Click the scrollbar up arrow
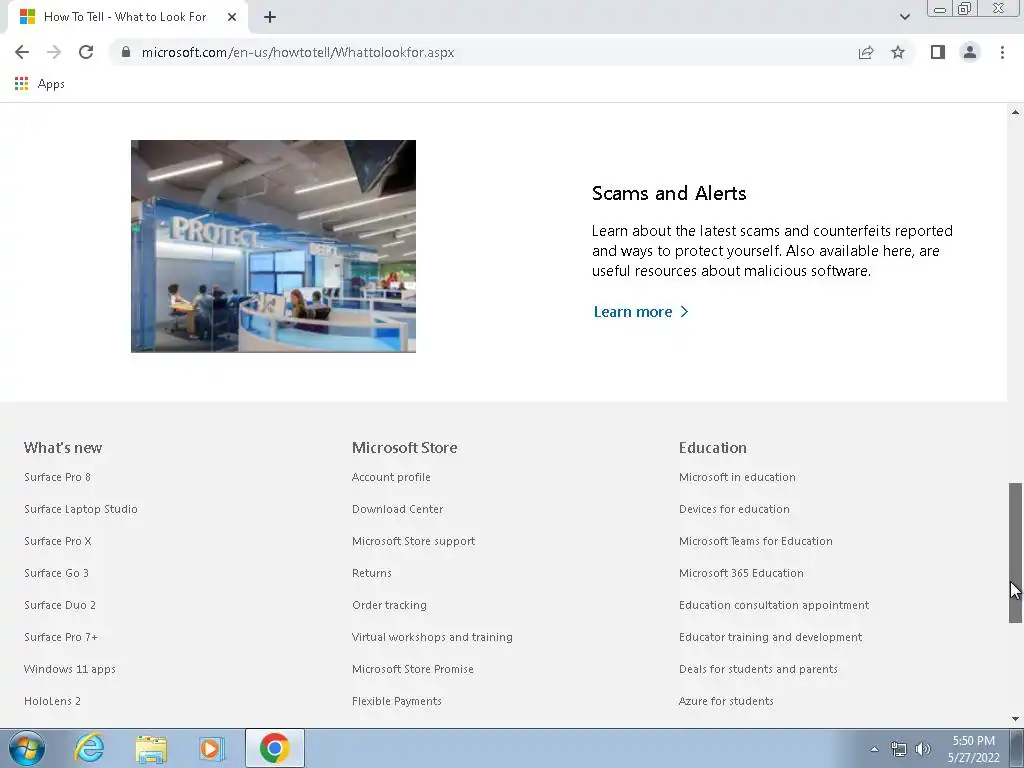 pos(1016,112)
